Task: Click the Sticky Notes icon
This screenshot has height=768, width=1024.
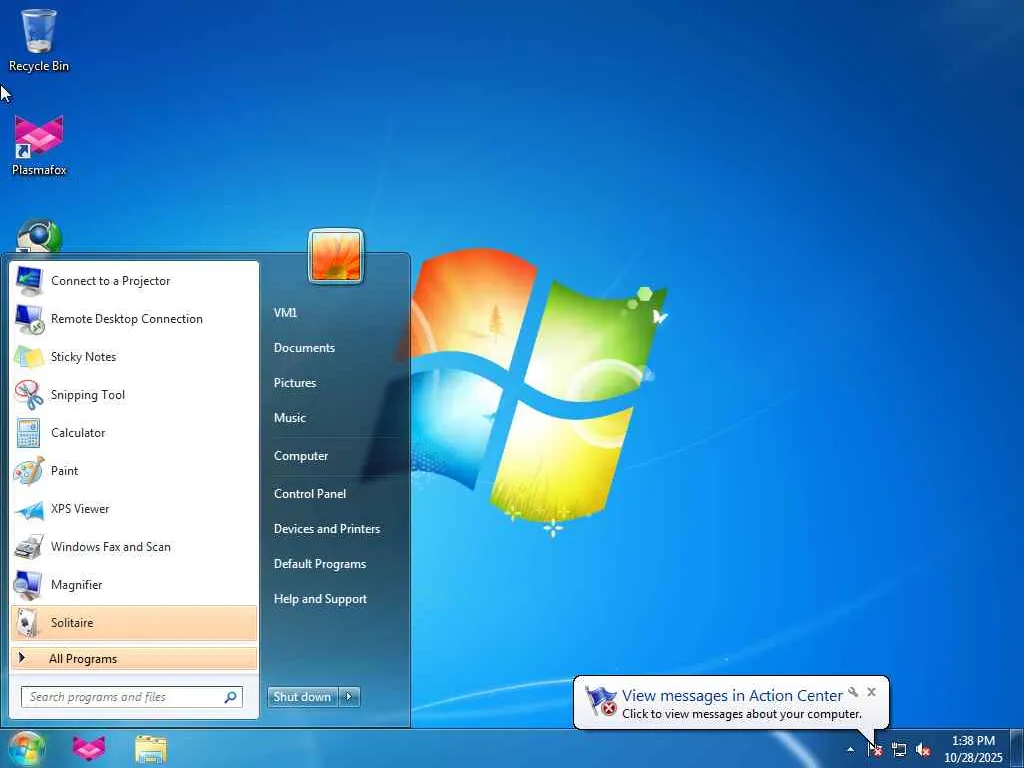Action: point(29,357)
